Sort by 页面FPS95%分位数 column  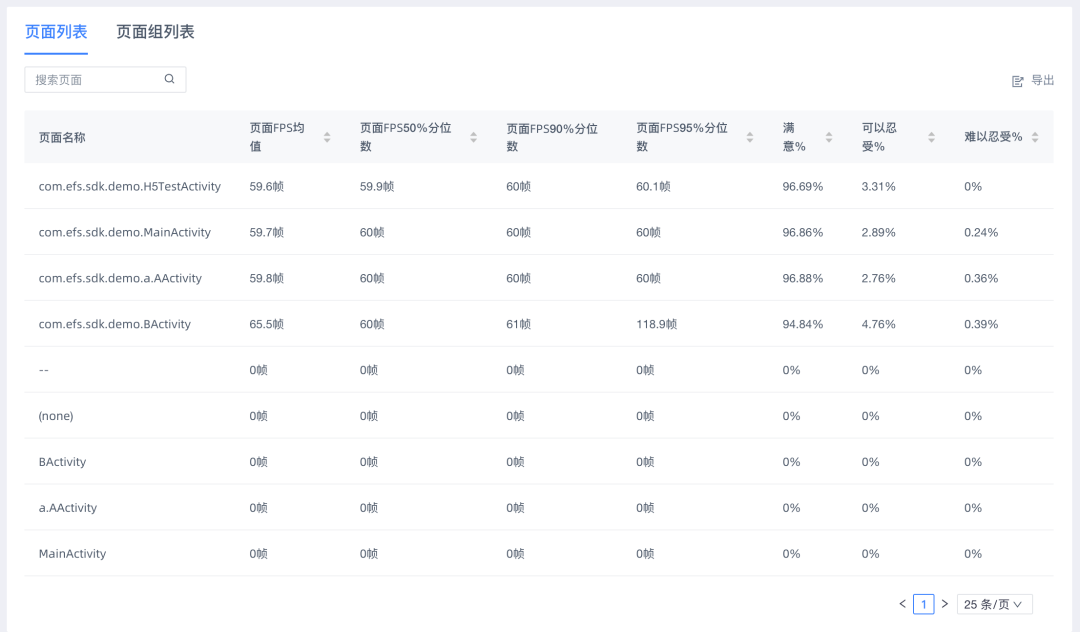750,137
